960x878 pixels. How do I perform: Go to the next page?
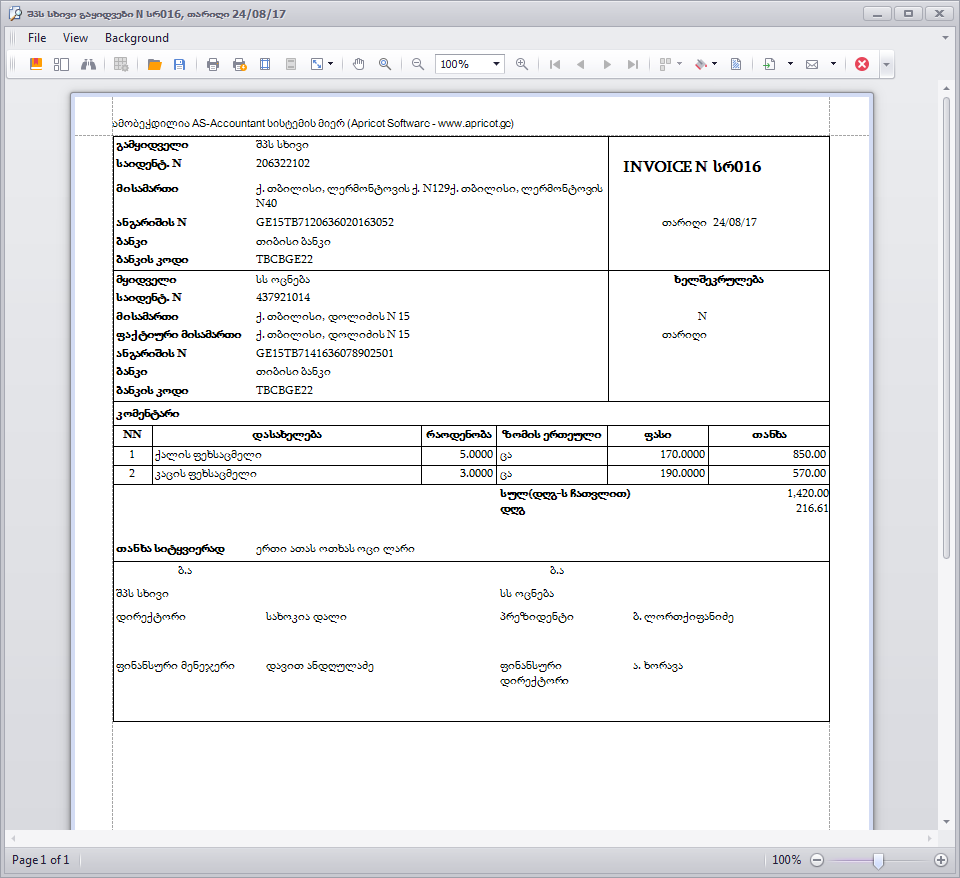(607, 64)
